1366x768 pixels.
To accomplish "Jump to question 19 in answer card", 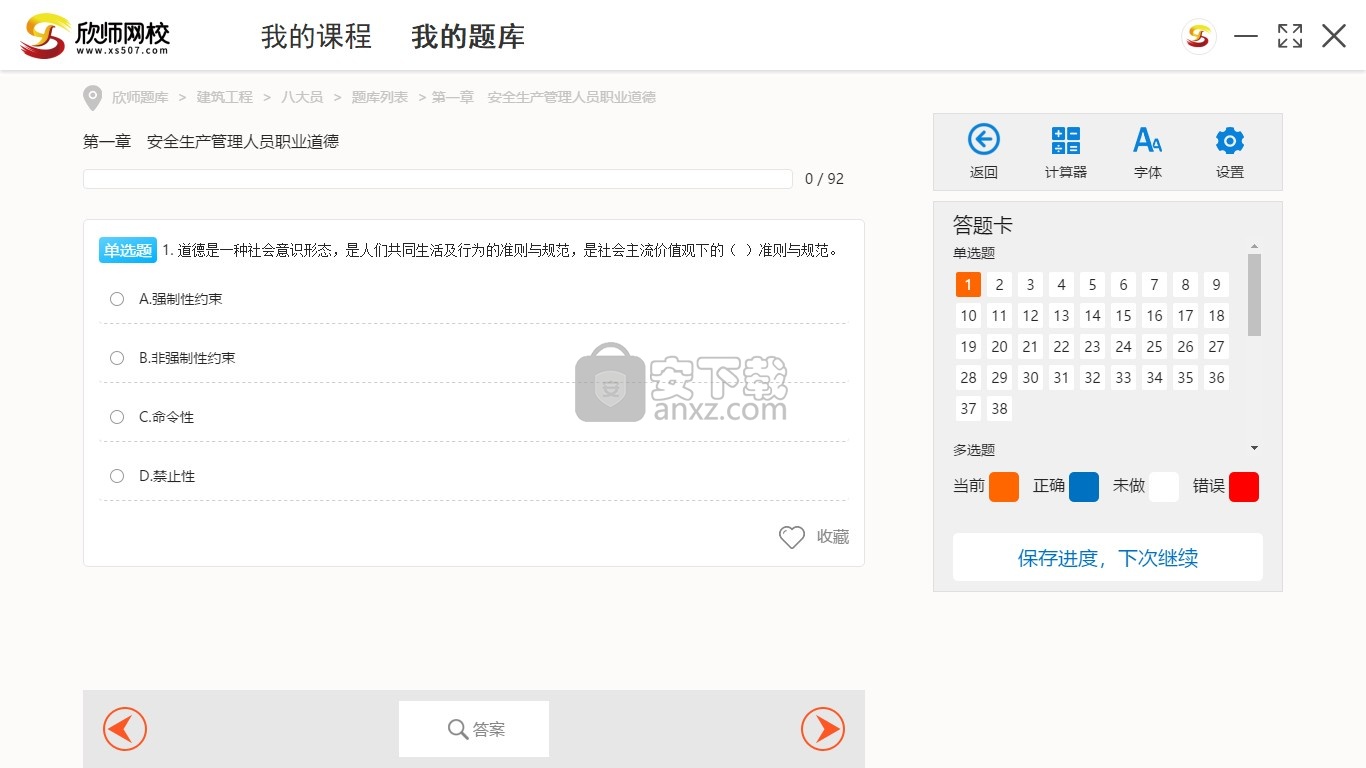I will pyautogui.click(x=968, y=347).
